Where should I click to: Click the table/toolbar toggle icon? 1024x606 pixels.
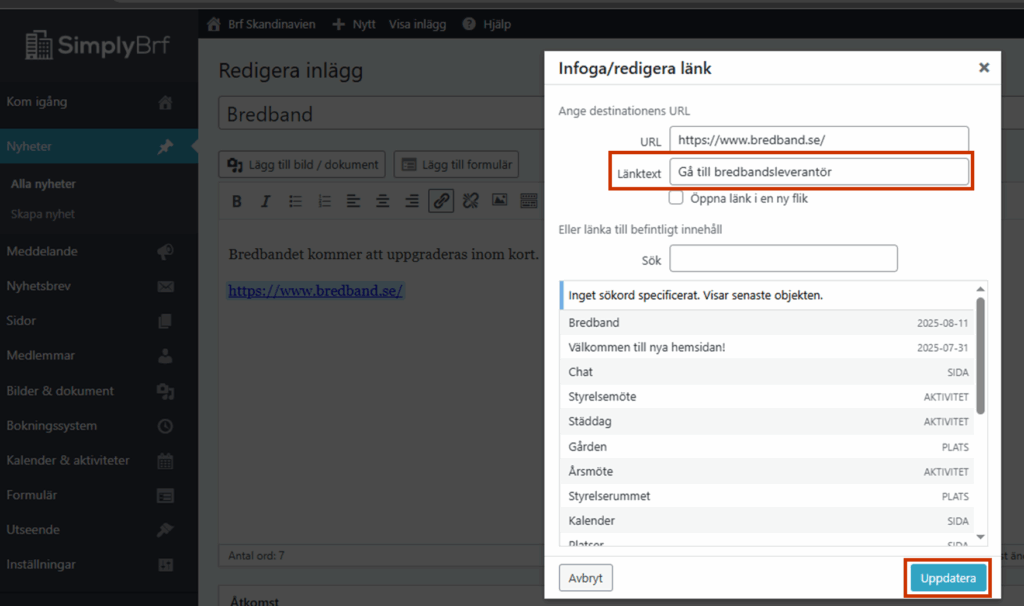click(528, 200)
